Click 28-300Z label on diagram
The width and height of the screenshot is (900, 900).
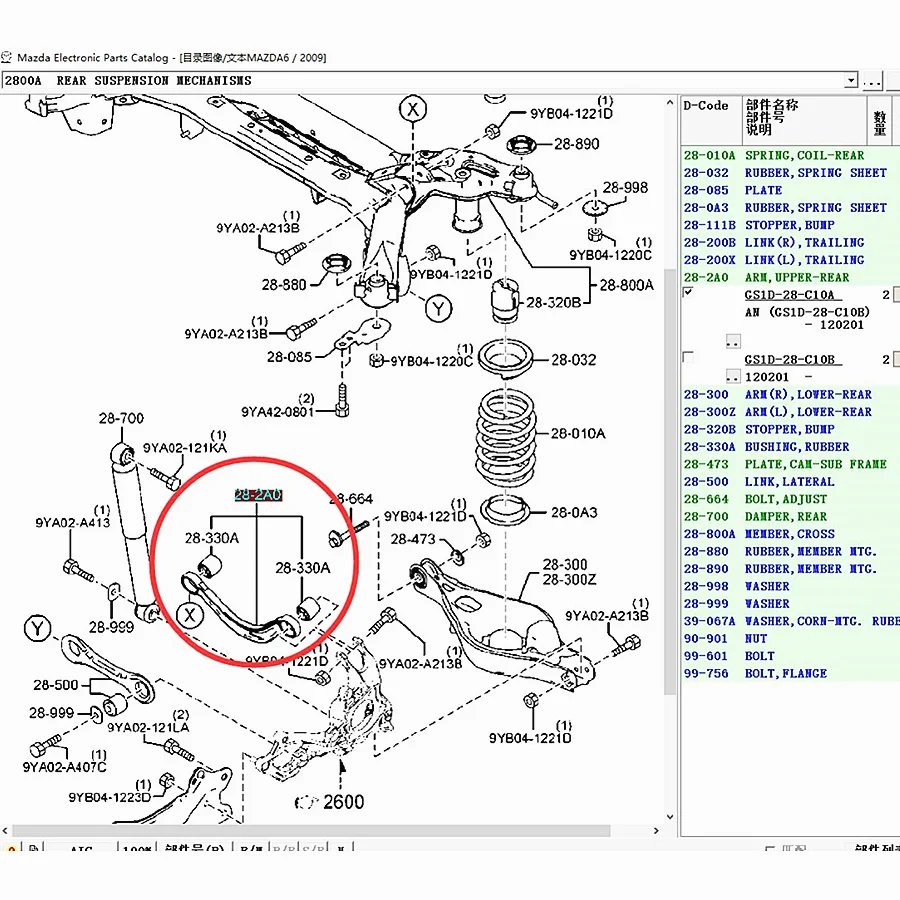569,580
